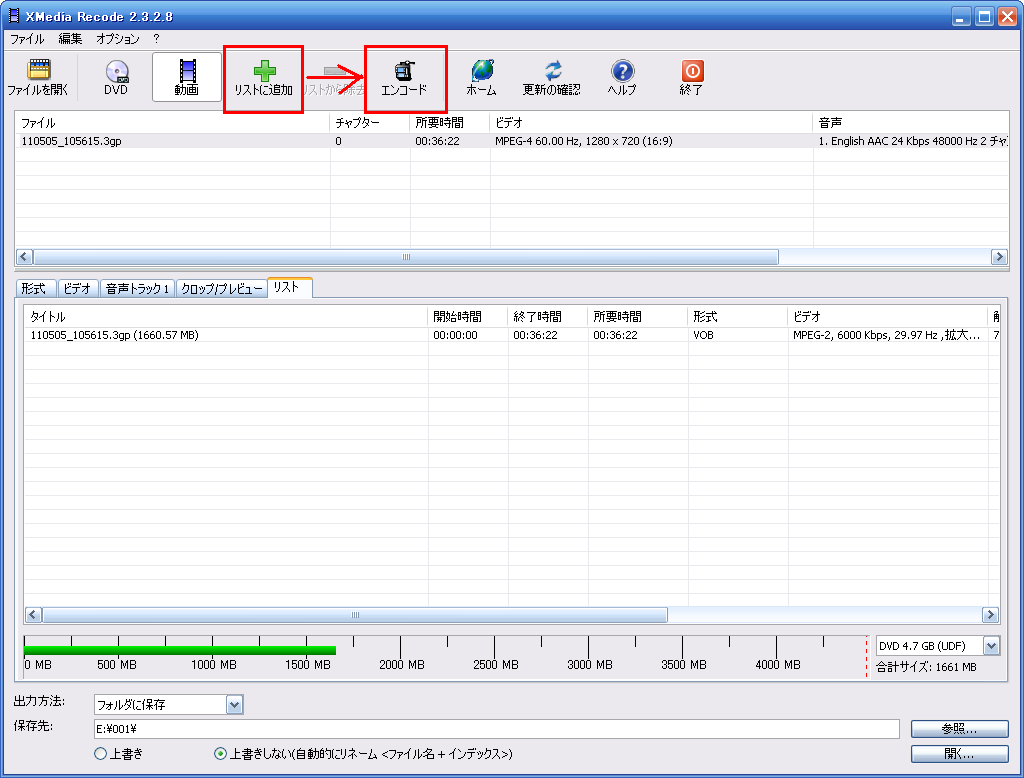Select the リスト tab
This screenshot has width=1024, height=778.
pos(289,287)
